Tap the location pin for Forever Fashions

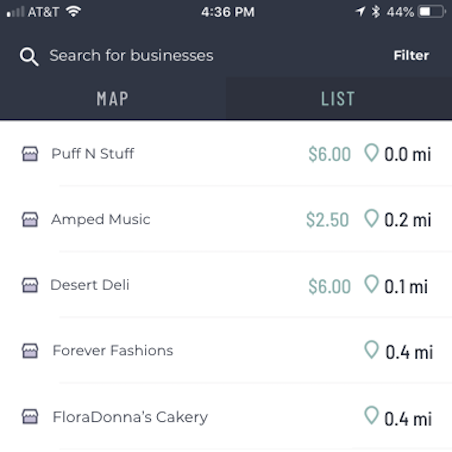[x=371, y=350]
